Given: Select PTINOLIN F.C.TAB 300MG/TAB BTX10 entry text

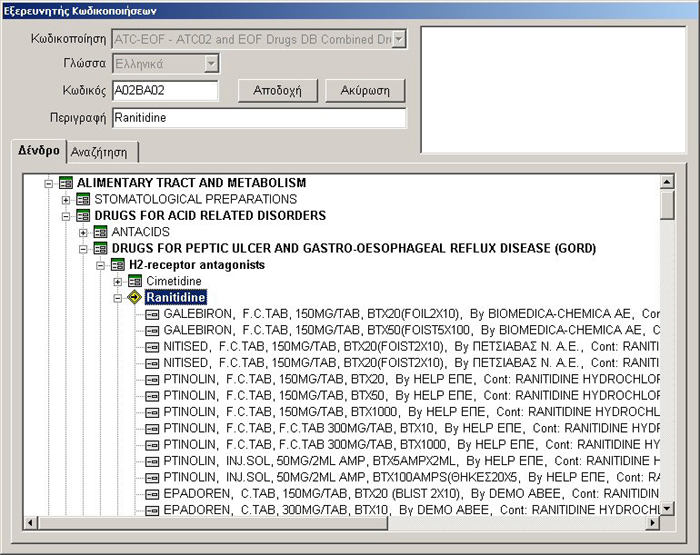Looking at the screenshot, I should click(x=411, y=429).
